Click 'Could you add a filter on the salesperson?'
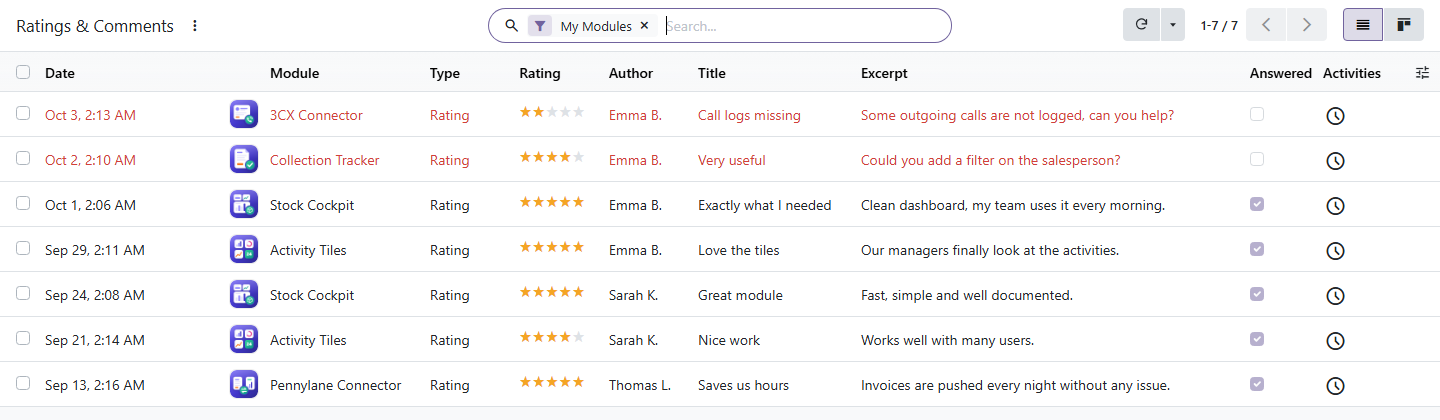Screen dimensions: 1440x420 pos(990,160)
